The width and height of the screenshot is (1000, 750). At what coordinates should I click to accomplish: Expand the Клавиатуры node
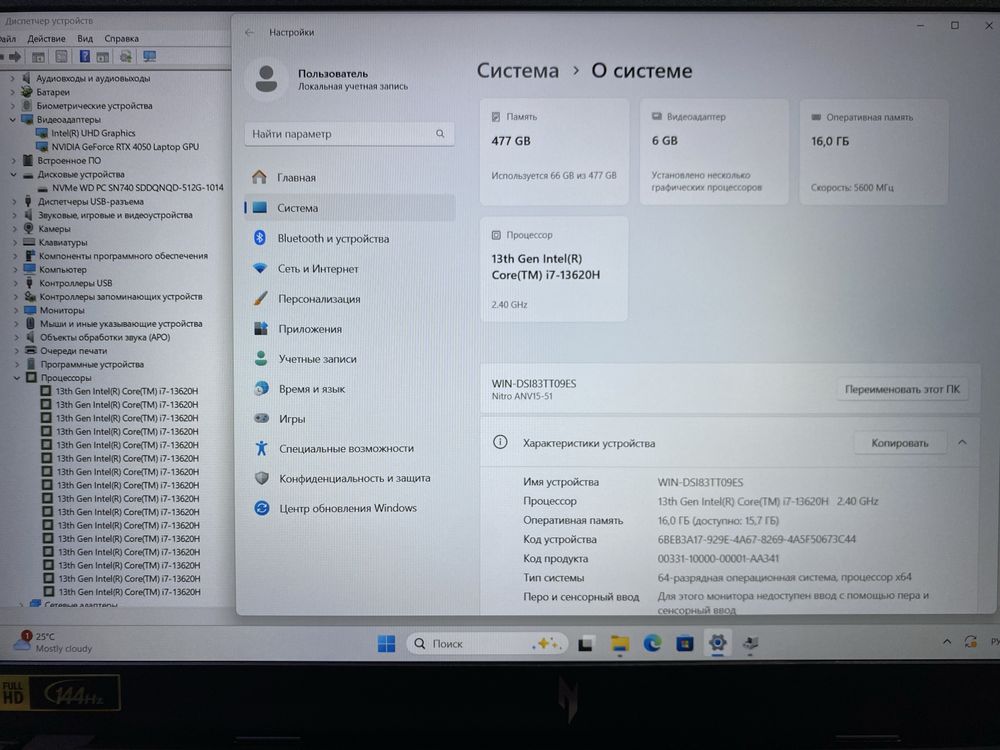(15, 242)
